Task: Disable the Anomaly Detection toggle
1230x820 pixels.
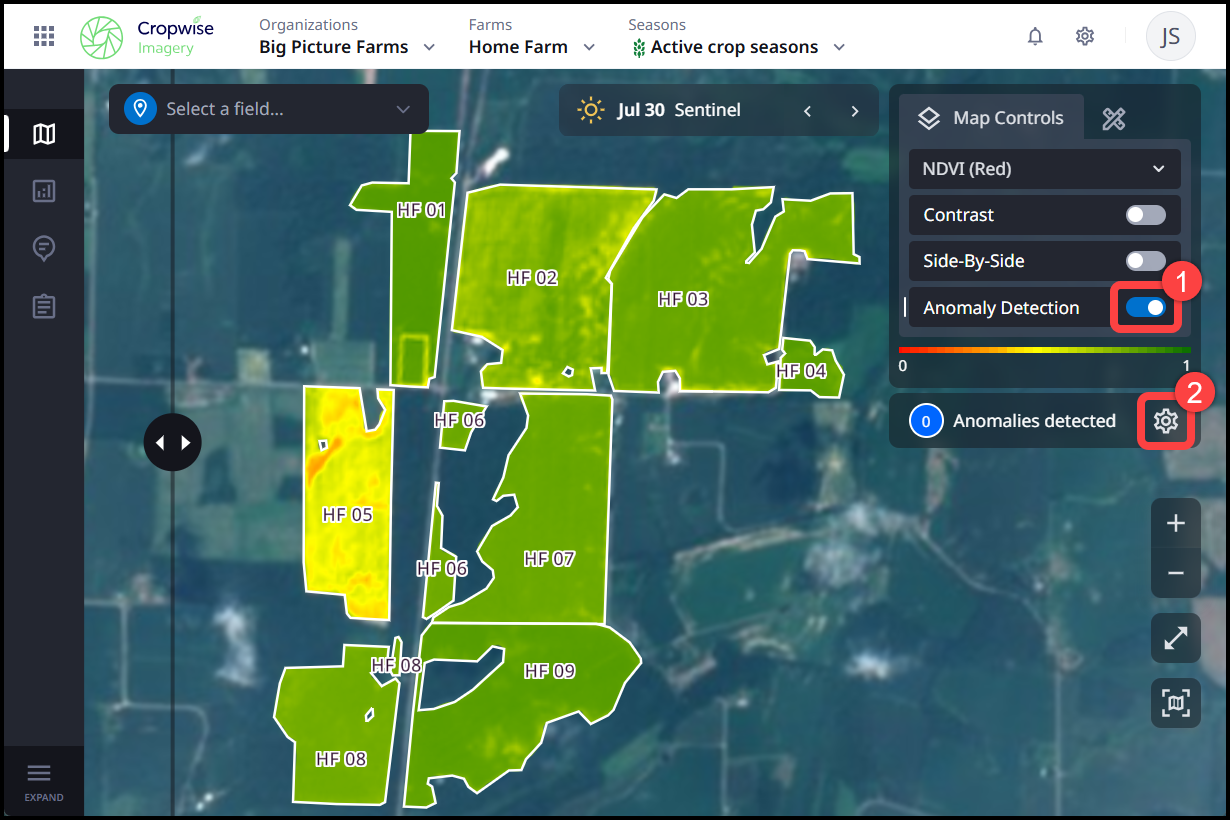Action: pos(1145,308)
